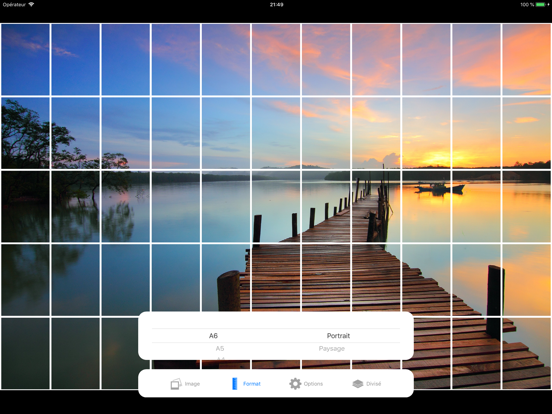
Task: Switch to the Divisé tab
Action: pos(366,384)
